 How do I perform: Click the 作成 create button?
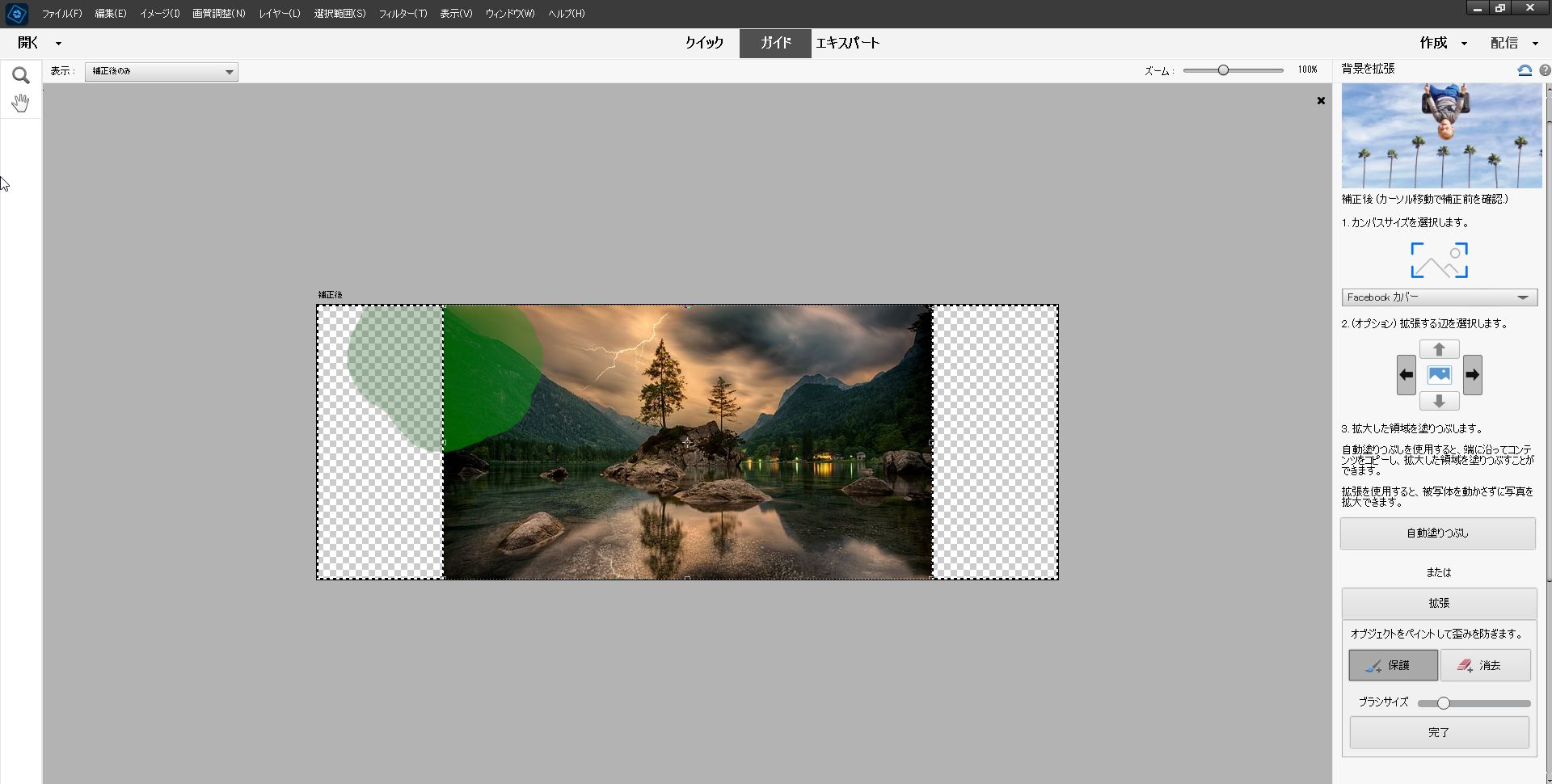click(x=1434, y=43)
